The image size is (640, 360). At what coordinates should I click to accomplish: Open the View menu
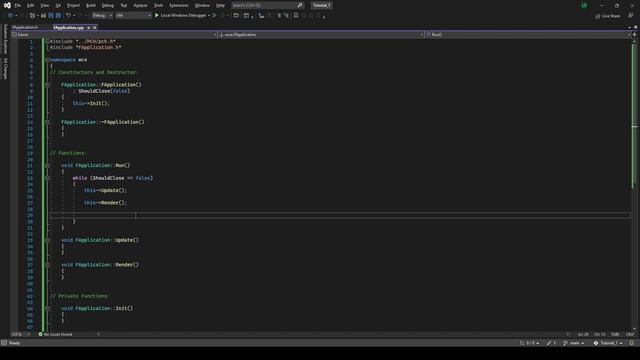[x=44, y=5]
